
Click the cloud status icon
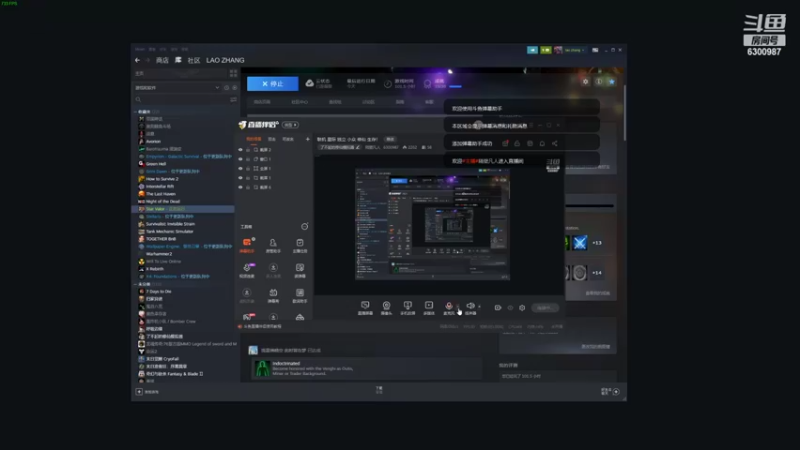(309, 83)
